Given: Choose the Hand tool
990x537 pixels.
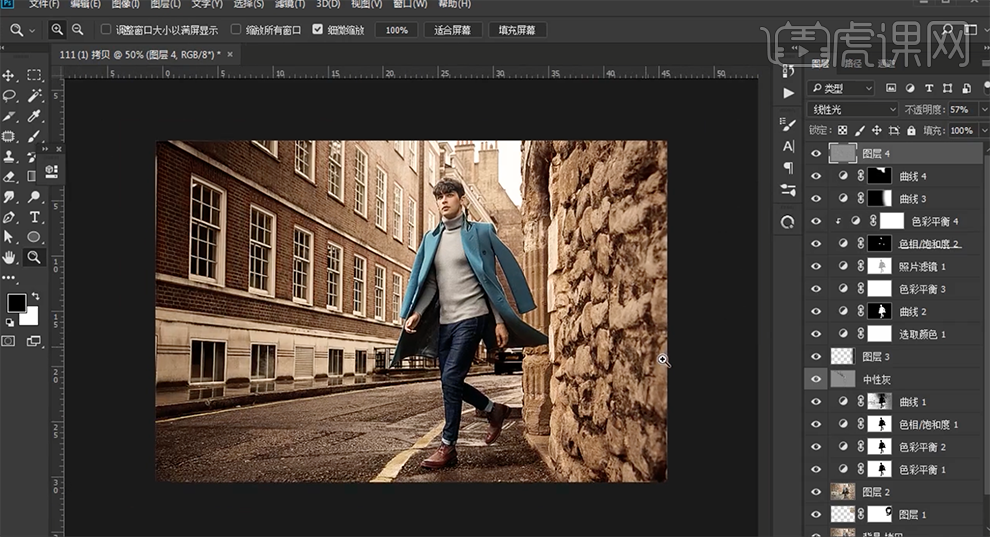Looking at the screenshot, I should click(x=10, y=257).
